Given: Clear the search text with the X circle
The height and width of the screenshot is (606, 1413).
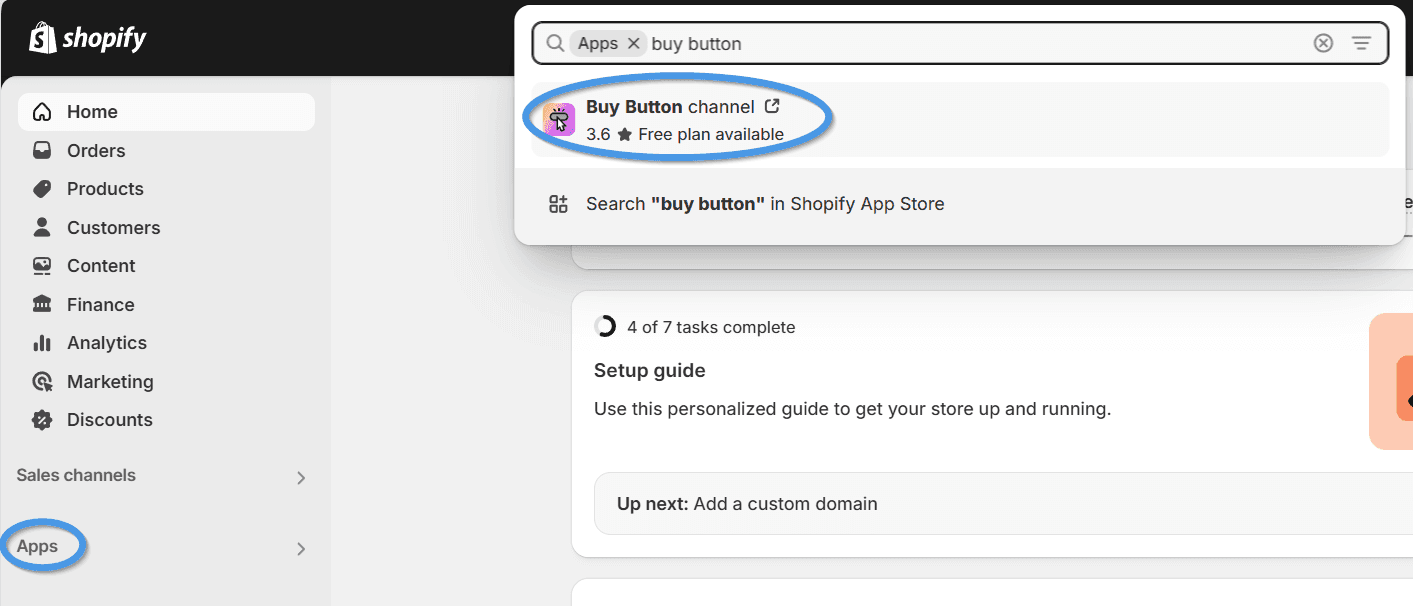Looking at the screenshot, I should [1323, 43].
